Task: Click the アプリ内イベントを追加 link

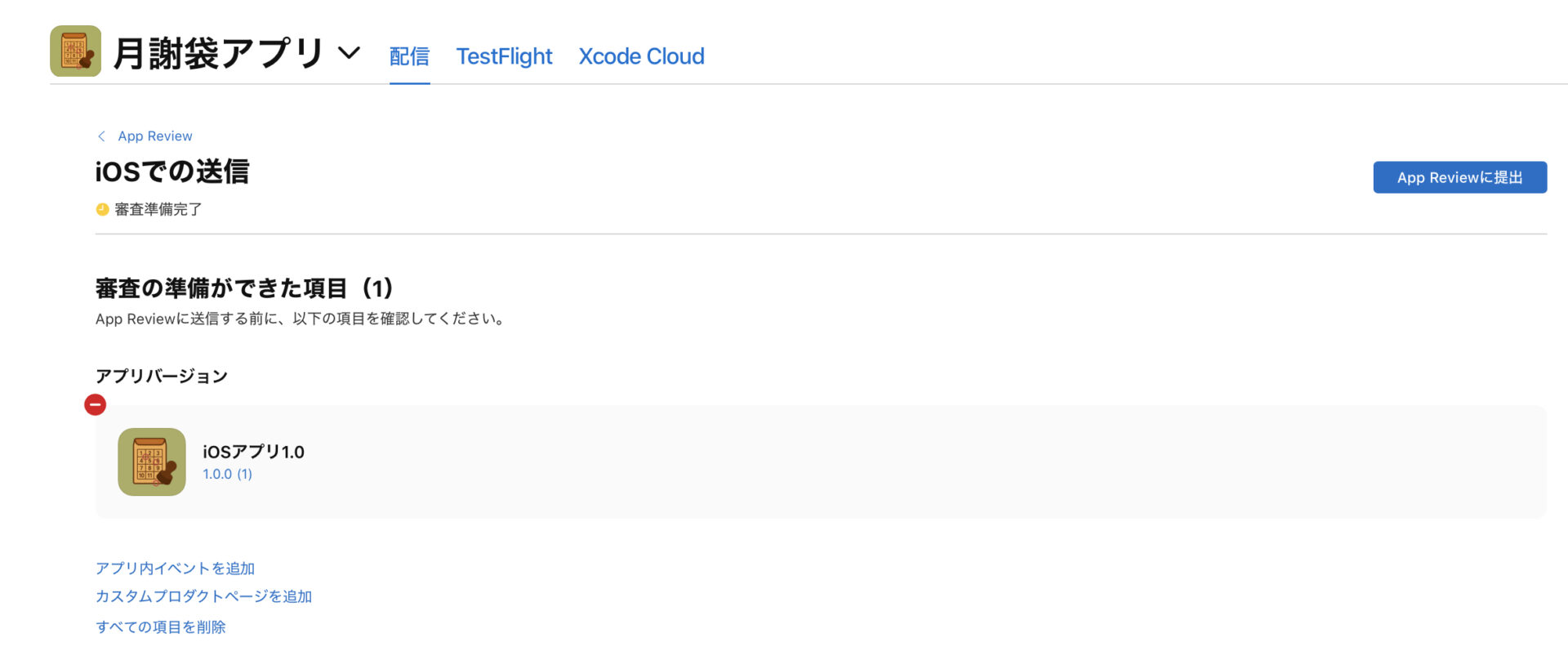Action: 176,568
